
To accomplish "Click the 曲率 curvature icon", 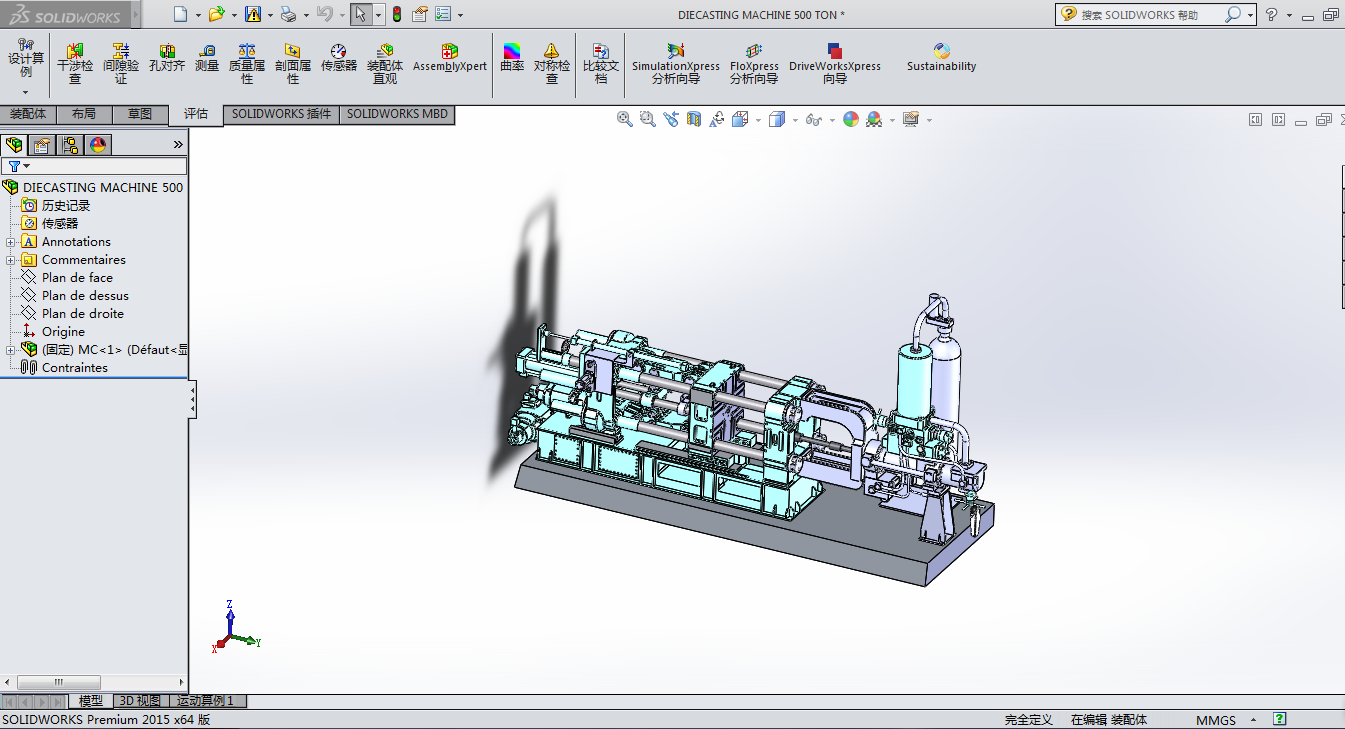I will coord(512,58).
